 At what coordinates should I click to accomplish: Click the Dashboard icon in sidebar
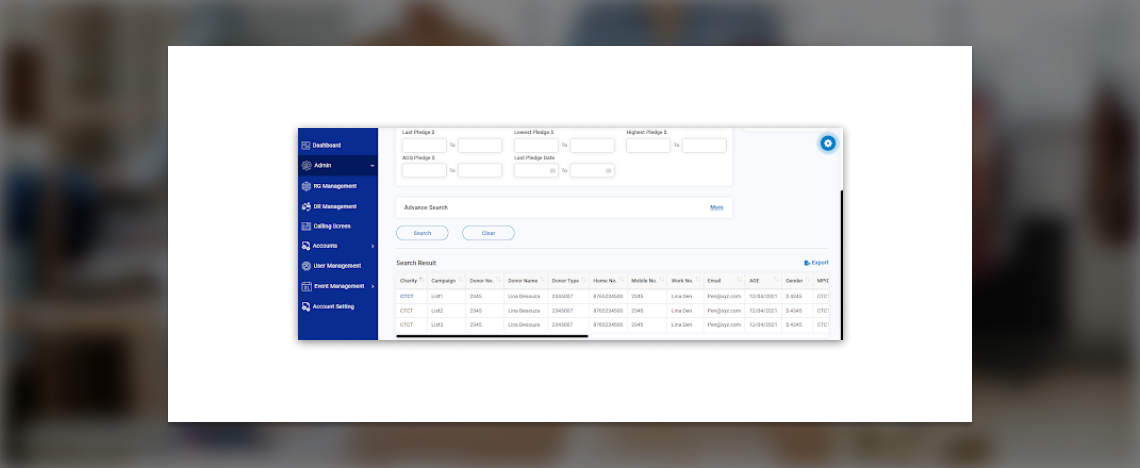tap(306, 146)
